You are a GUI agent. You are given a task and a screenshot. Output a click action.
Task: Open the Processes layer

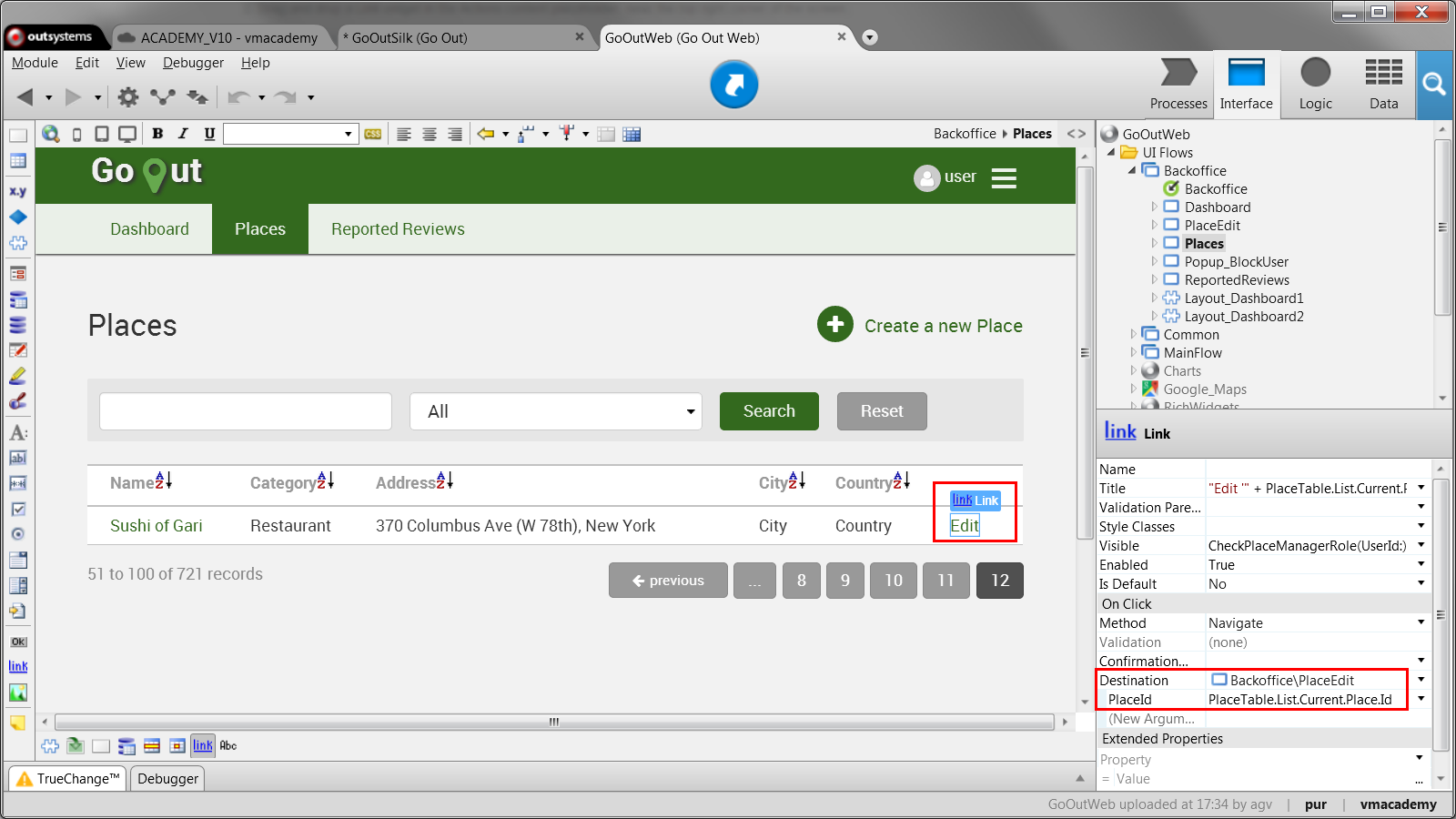(x=1178, y=84)
